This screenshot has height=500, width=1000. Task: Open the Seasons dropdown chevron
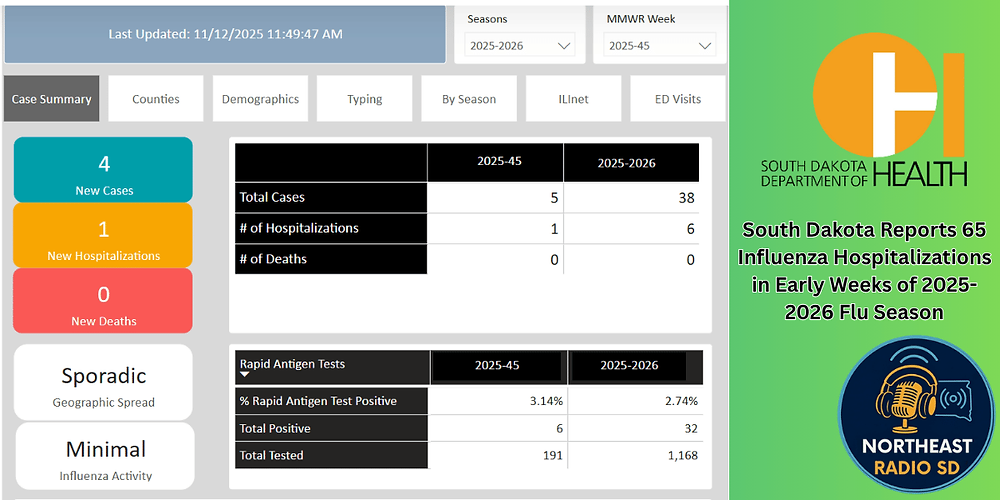[564, 45]
